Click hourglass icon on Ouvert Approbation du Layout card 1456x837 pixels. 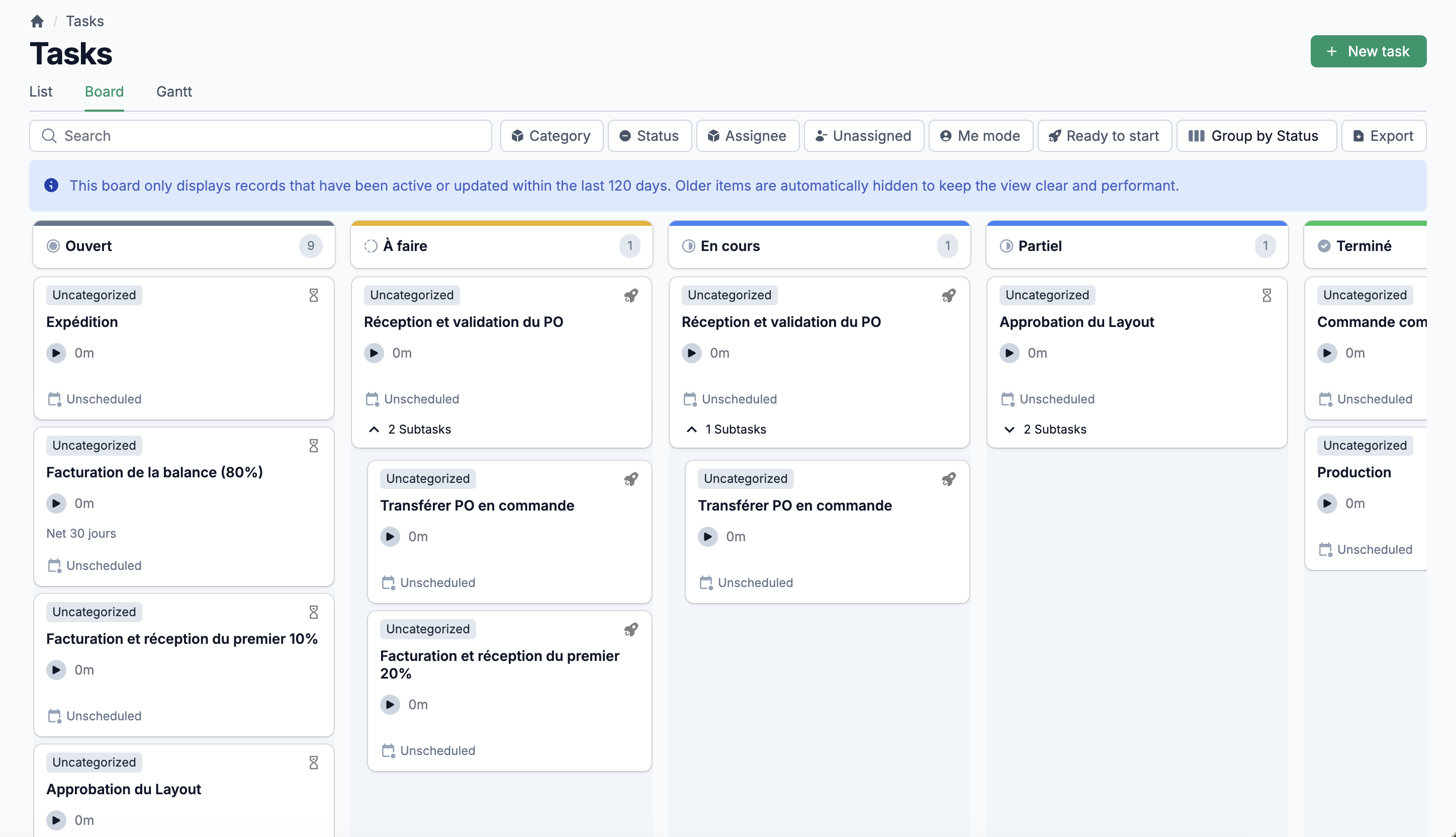tap(314, 762)
